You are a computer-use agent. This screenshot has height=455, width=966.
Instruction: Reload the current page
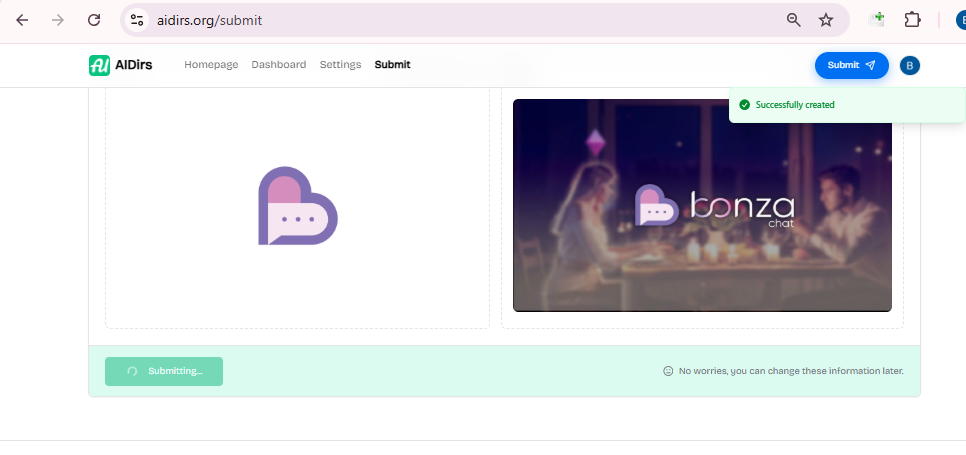pyautogui.click(x=94, y=20)
